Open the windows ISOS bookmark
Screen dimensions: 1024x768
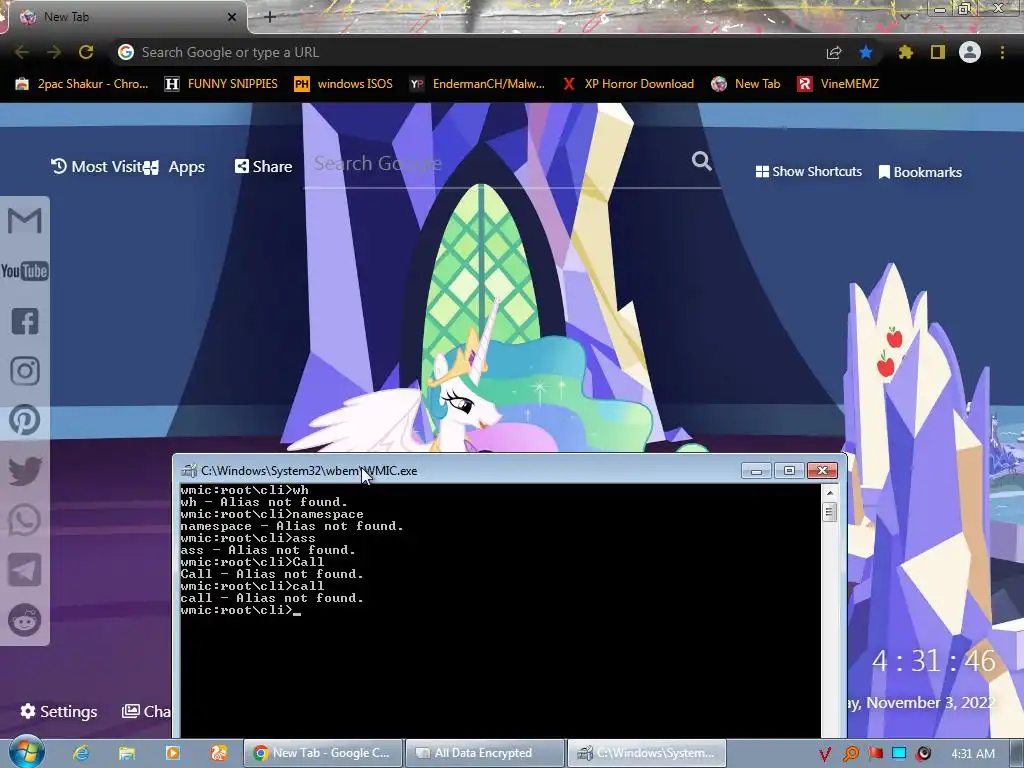344,84
